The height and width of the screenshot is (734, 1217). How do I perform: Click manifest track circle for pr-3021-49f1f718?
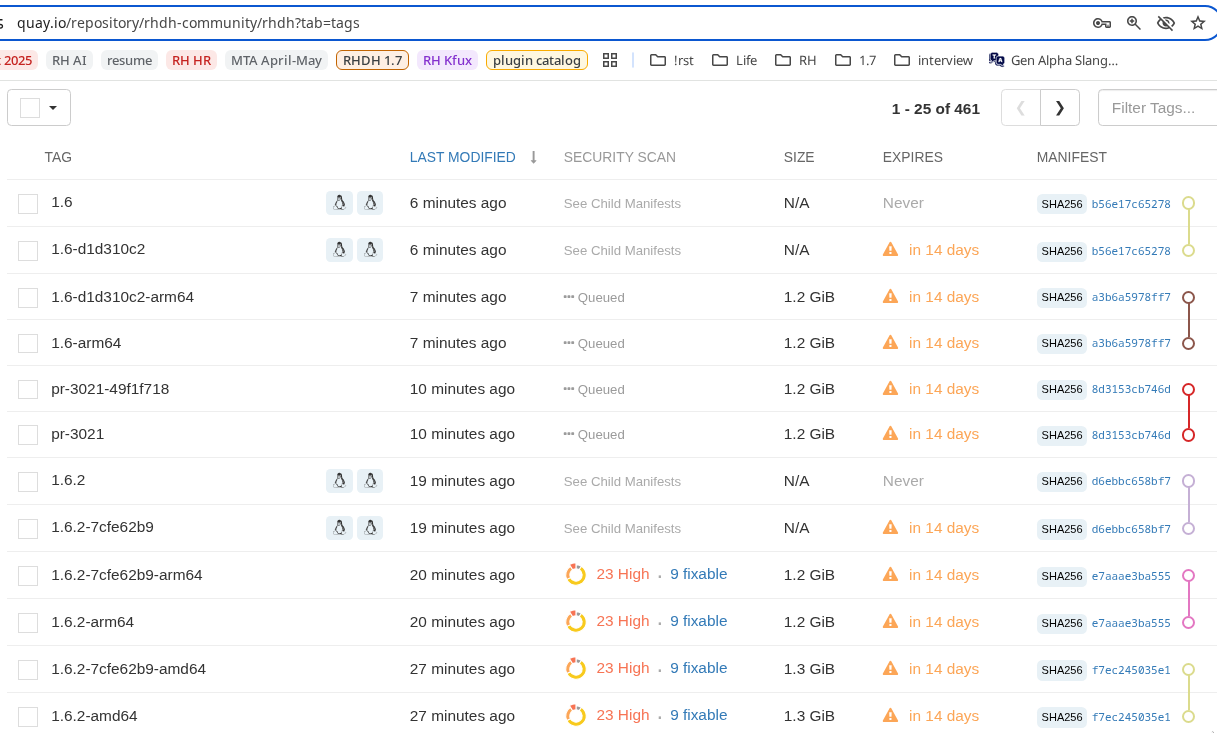click(x=1188, y=389)
